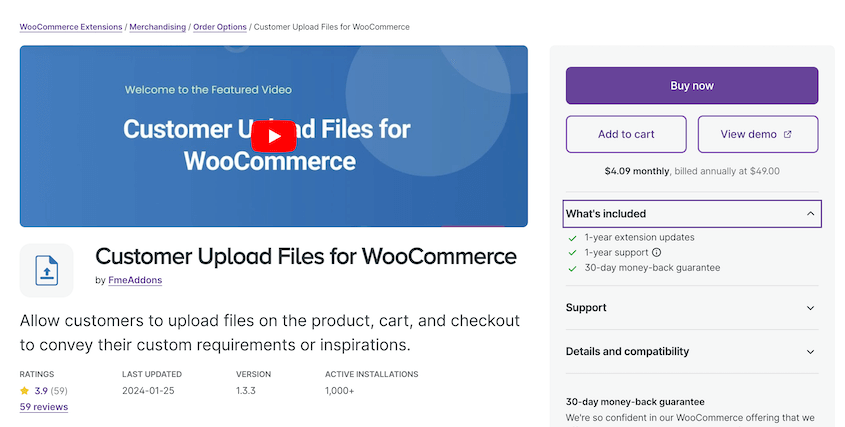
Task: Click the current page breadcrumb text
Action: (331, 27)
